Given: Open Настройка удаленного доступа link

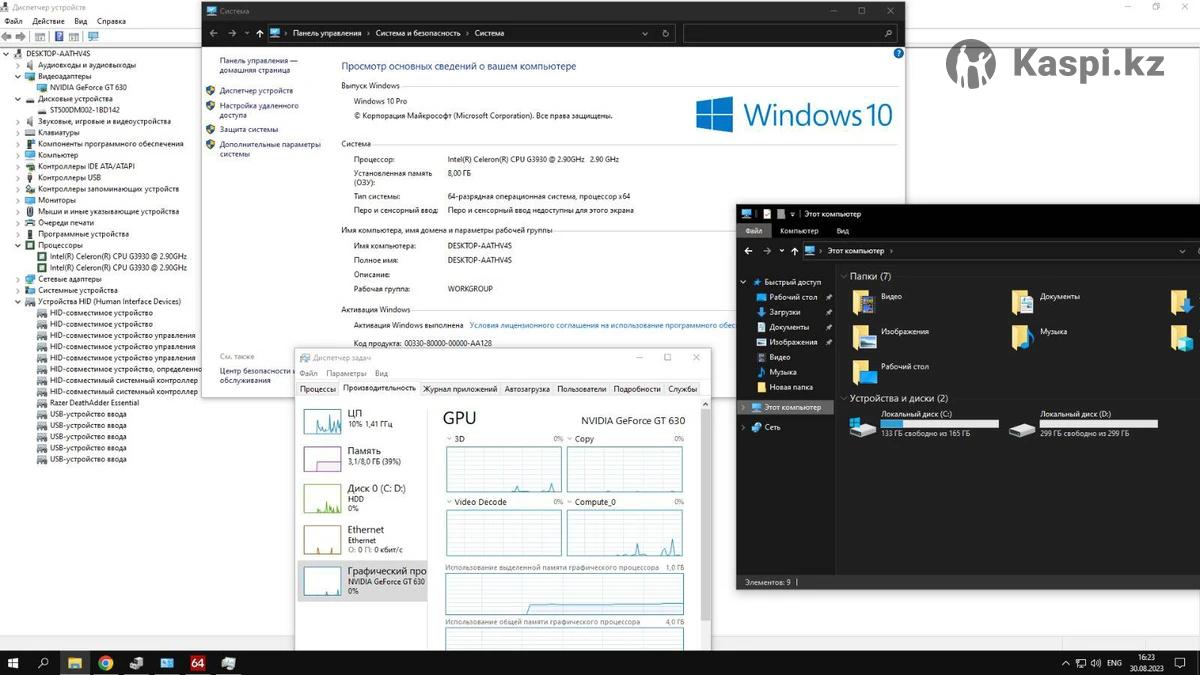Looking at the screenshot, I should click(259, 110).
